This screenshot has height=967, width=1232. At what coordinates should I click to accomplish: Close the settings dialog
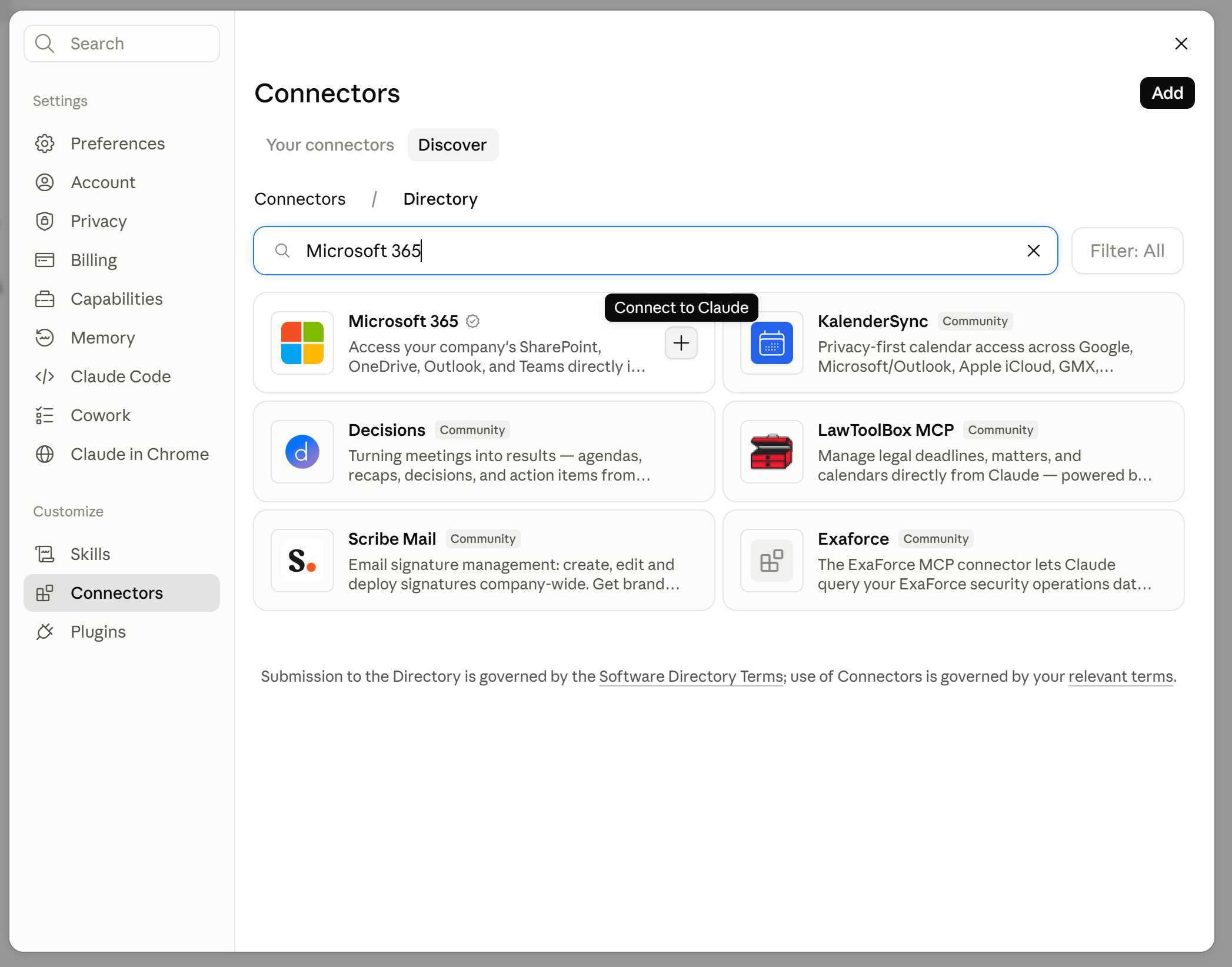[1181, 44]
